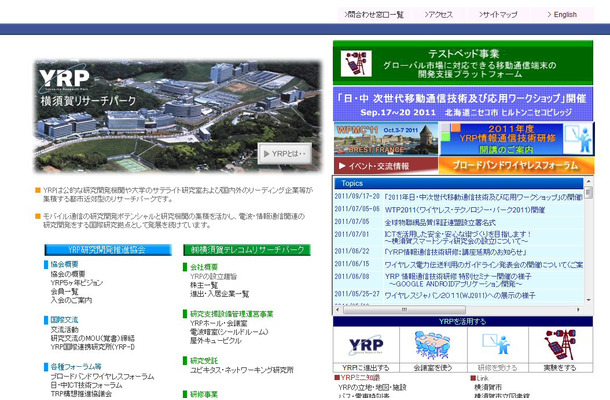Click the YRPとは button on aerial photo
This screenshot has width=610, height=400.
285,154
